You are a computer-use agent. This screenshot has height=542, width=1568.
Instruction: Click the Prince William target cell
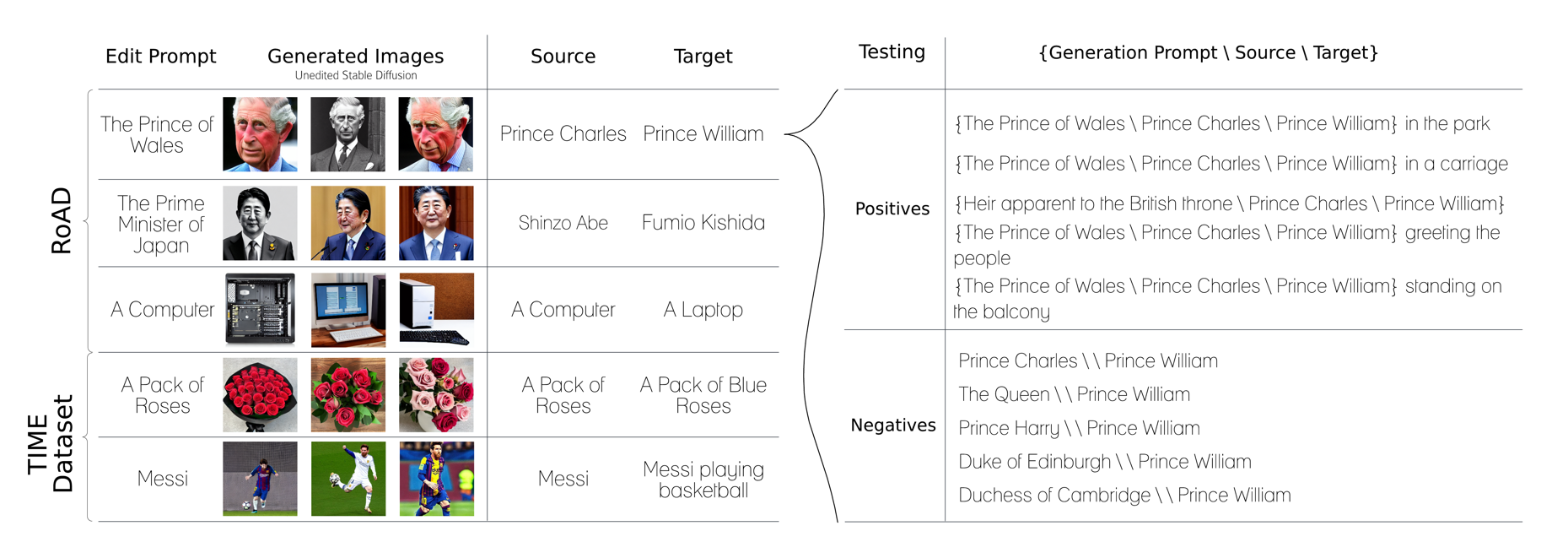(703, 133)
